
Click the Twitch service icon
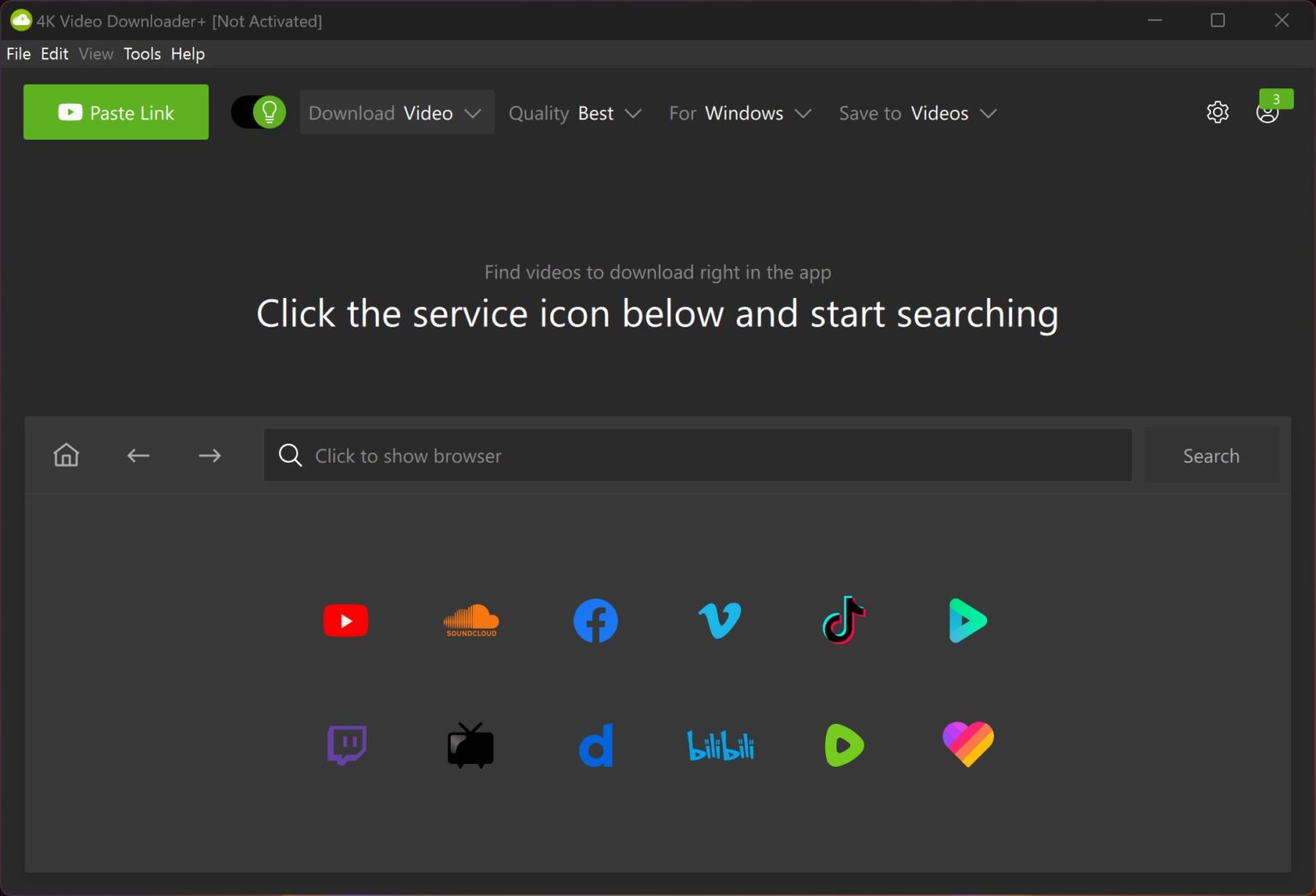point(345,744)
